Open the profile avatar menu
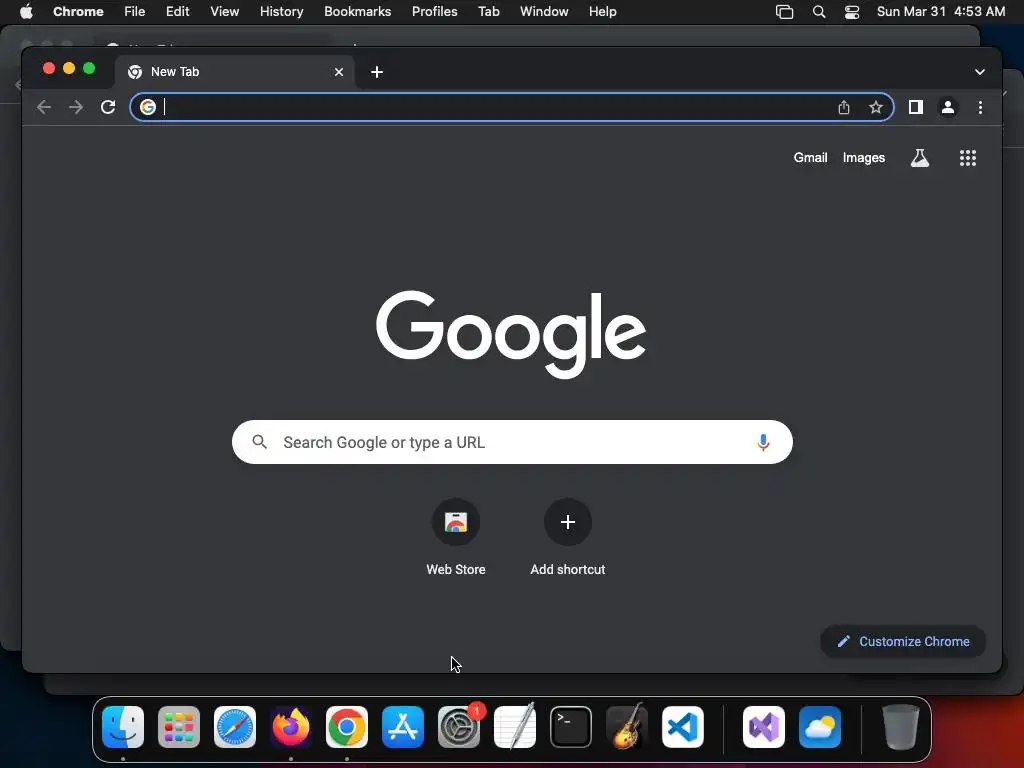Screen dimensions: 1024x768 pos(948,107)
